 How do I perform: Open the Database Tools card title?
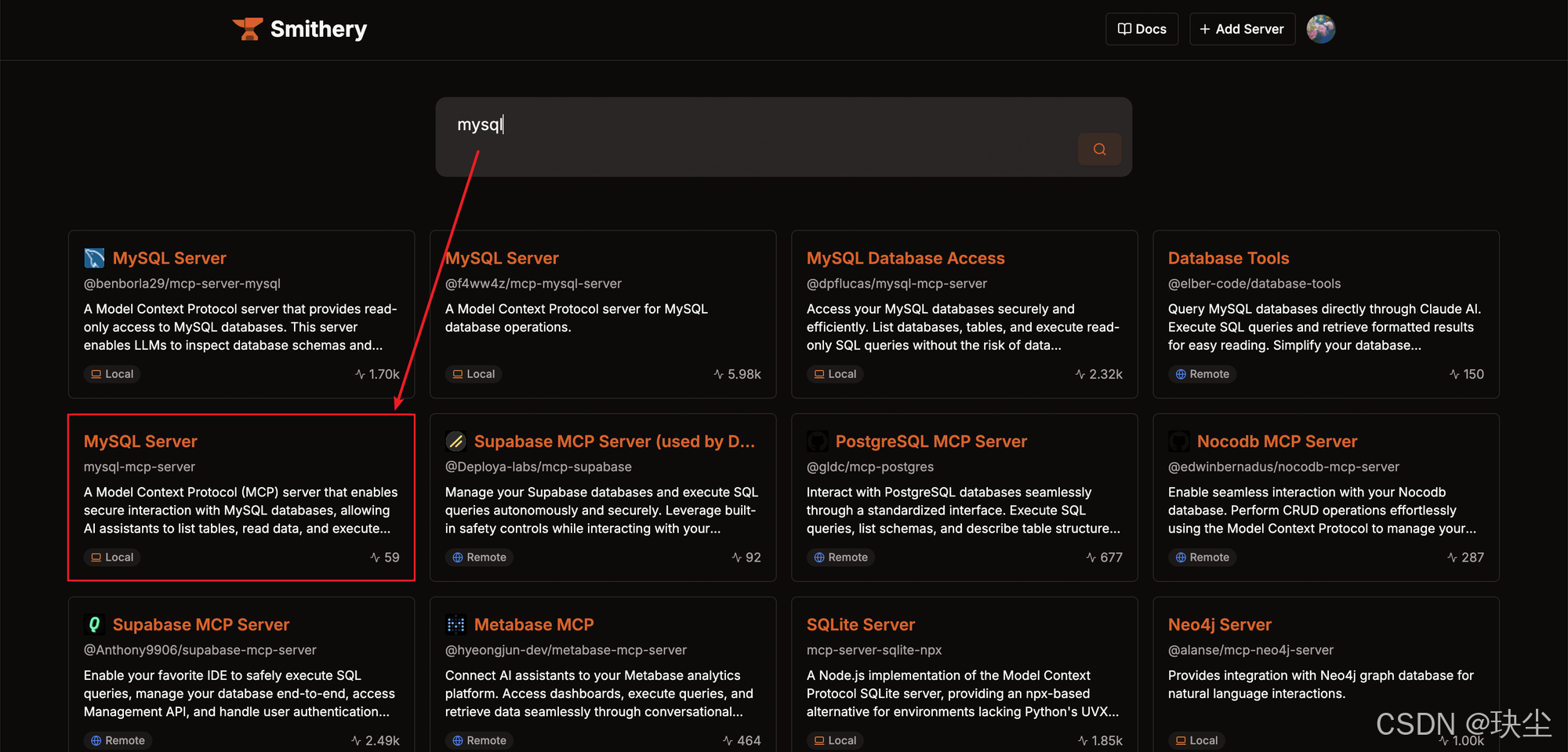pyautogui.click(x=1229, y=258)
